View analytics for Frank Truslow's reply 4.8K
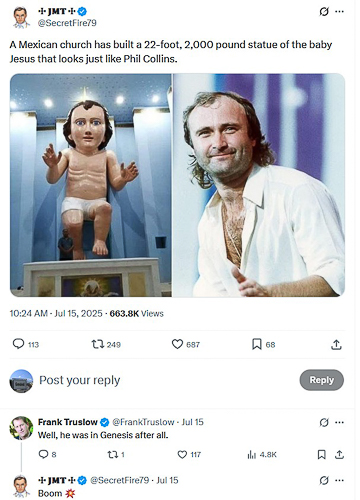360x500 pixels. coord(262,455)
